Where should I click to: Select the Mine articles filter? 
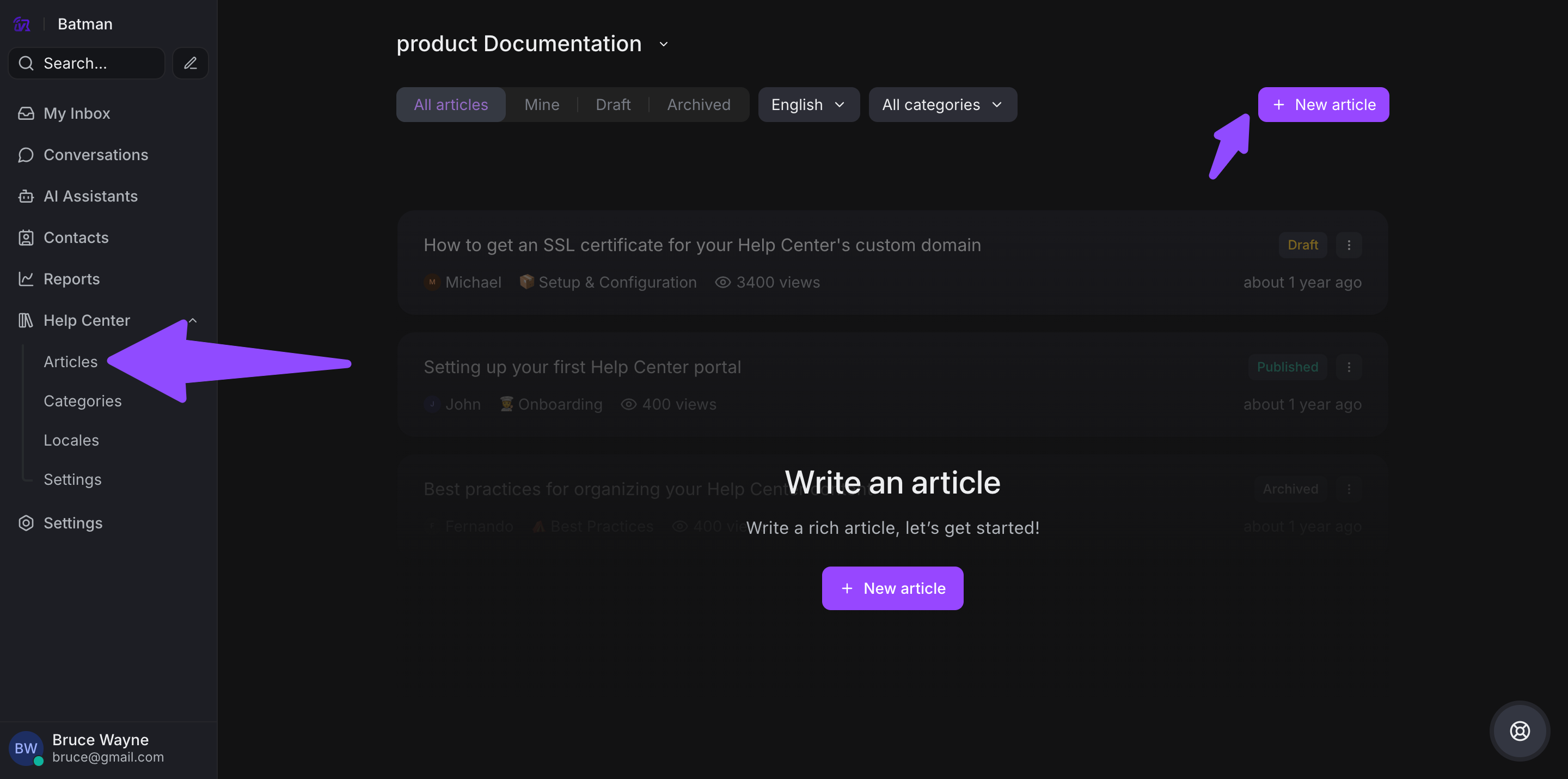pos(541,105)
